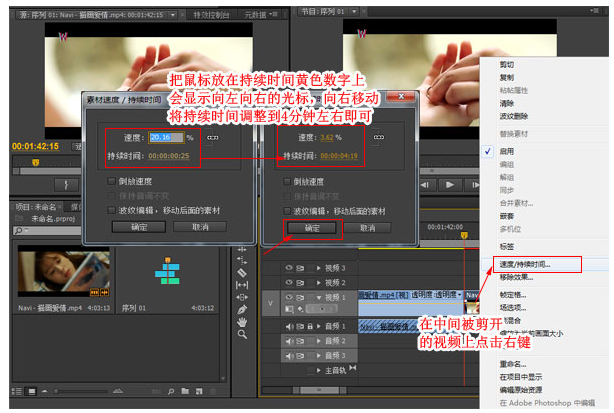Select the Pen tool in the tools panel
Screen dimensions: 614x413
pyautogui.click(x=242, y=309)
